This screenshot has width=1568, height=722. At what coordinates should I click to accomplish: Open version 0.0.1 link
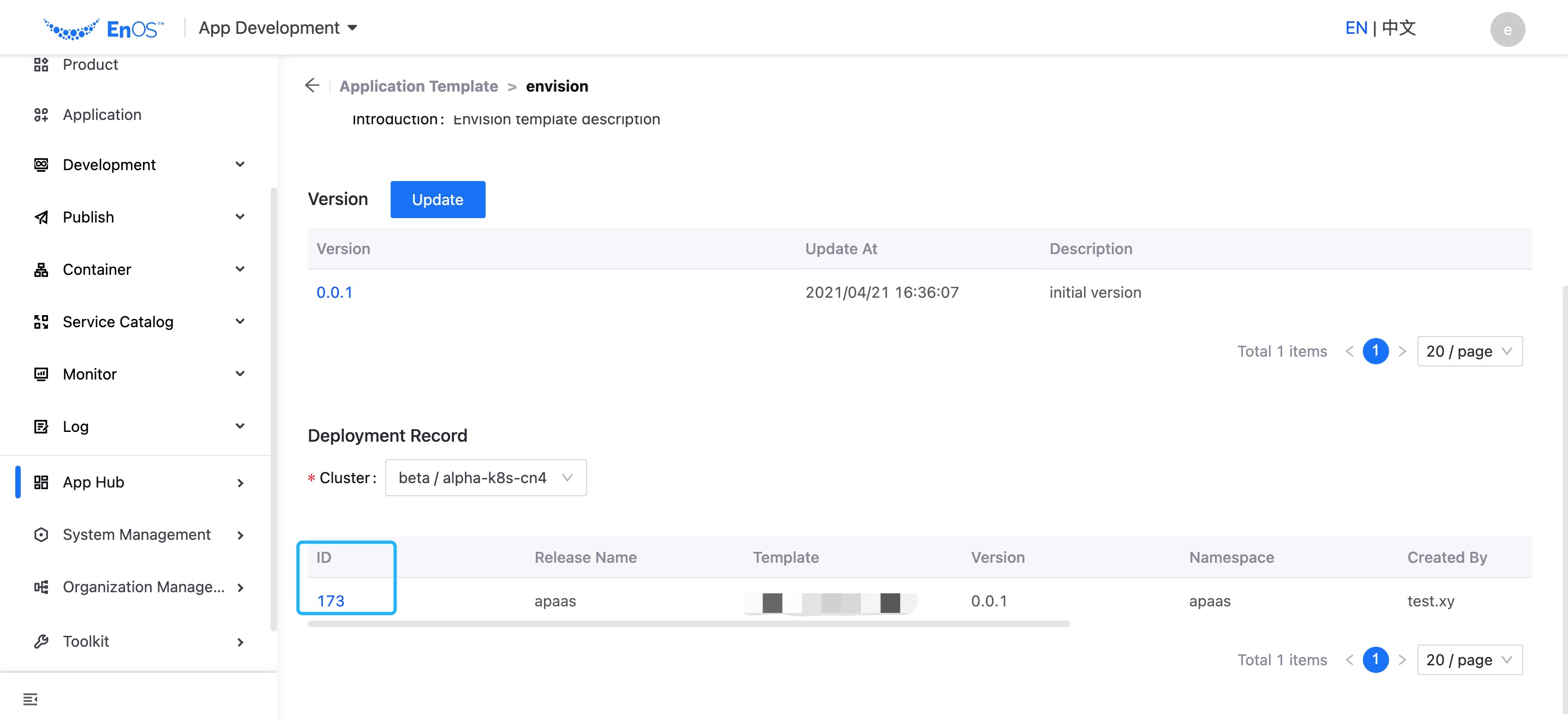[x=334, y=293]
